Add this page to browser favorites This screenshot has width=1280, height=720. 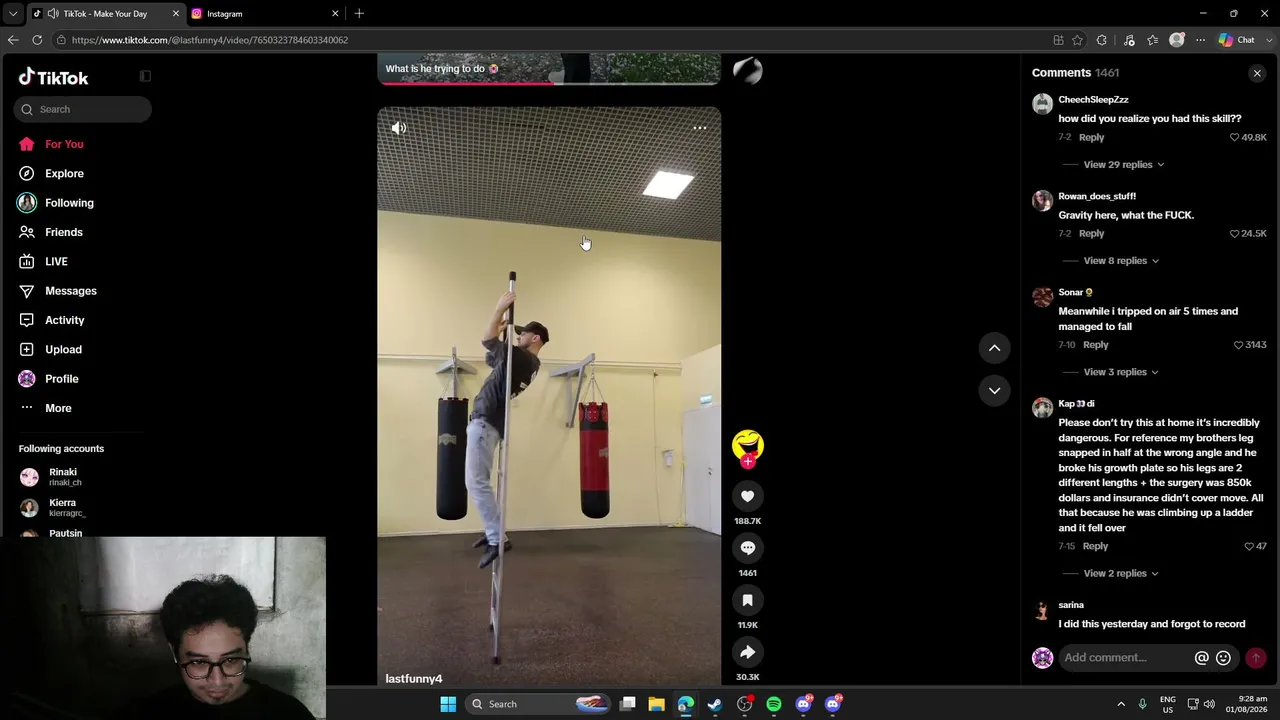click(x=1077, y=40)
